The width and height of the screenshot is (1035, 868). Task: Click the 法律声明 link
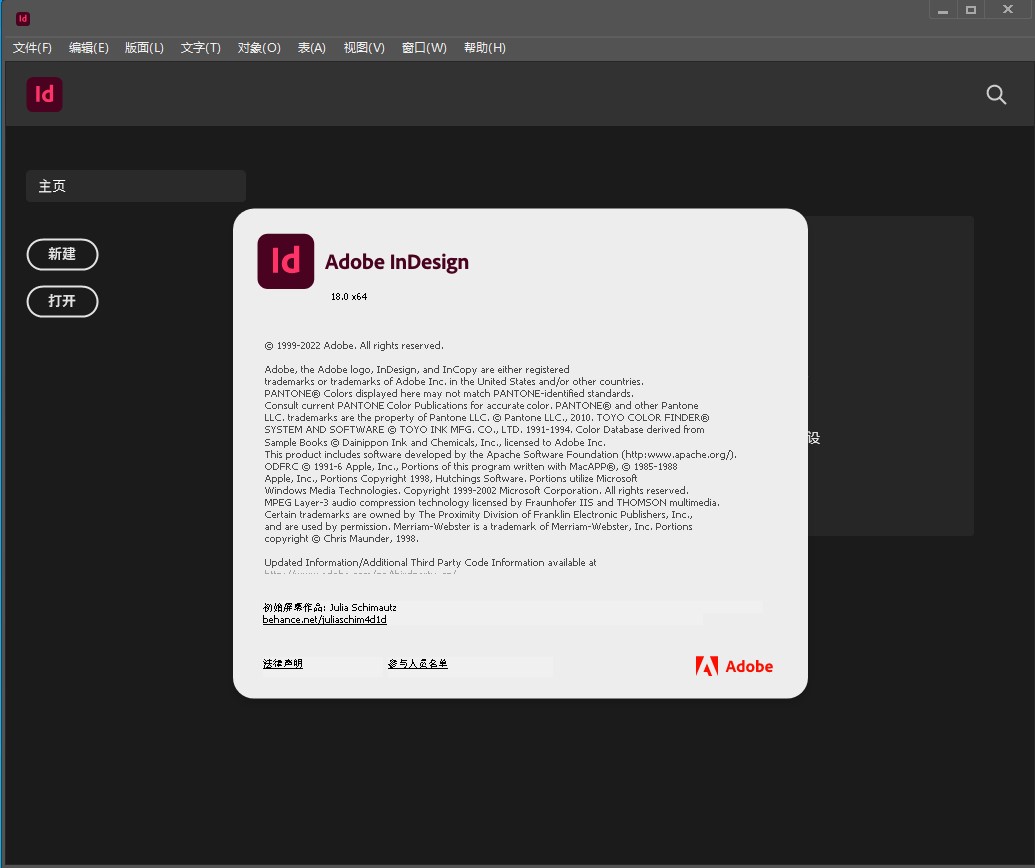283,663
